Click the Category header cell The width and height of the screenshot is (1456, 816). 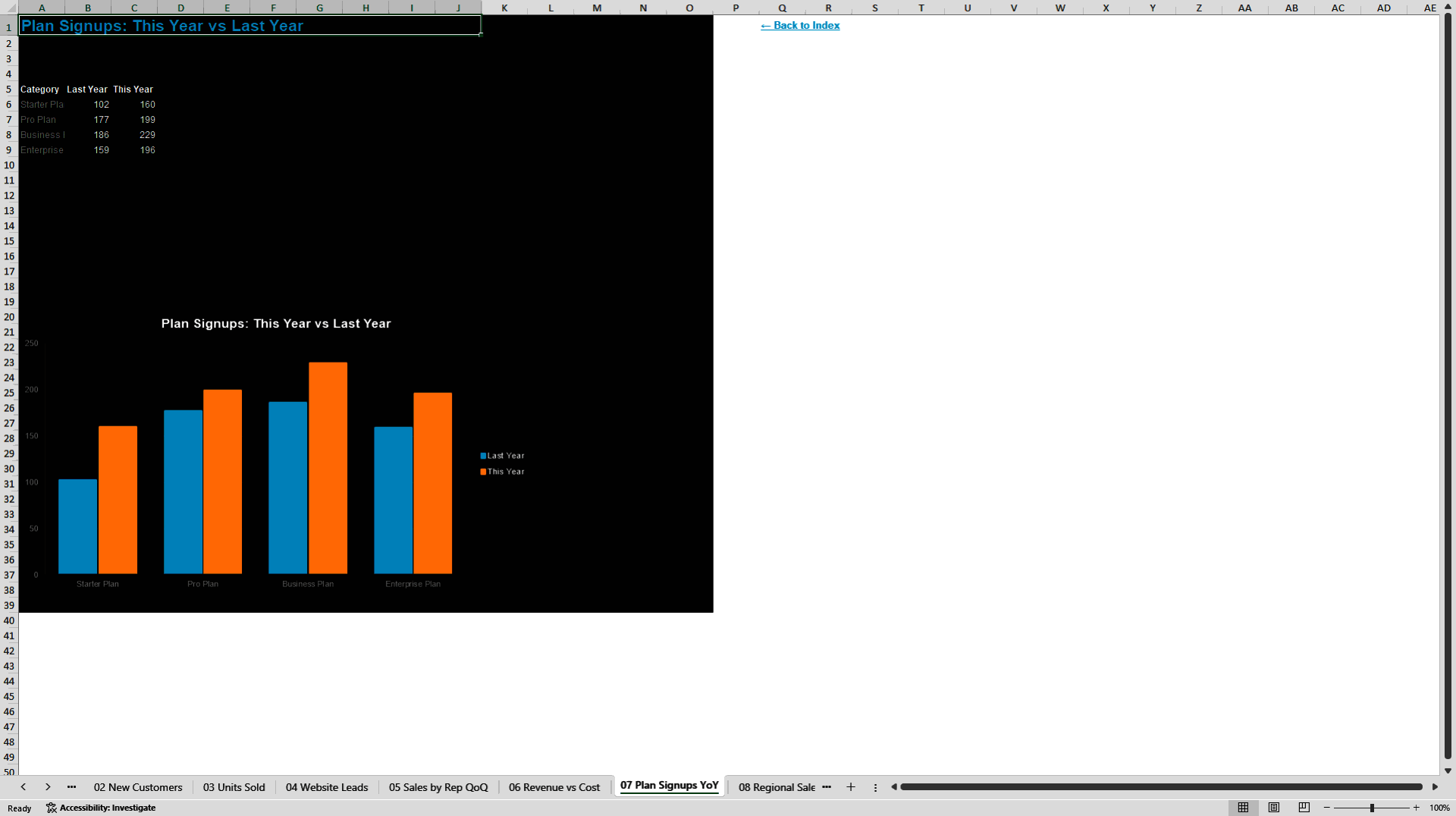point(42,89)
